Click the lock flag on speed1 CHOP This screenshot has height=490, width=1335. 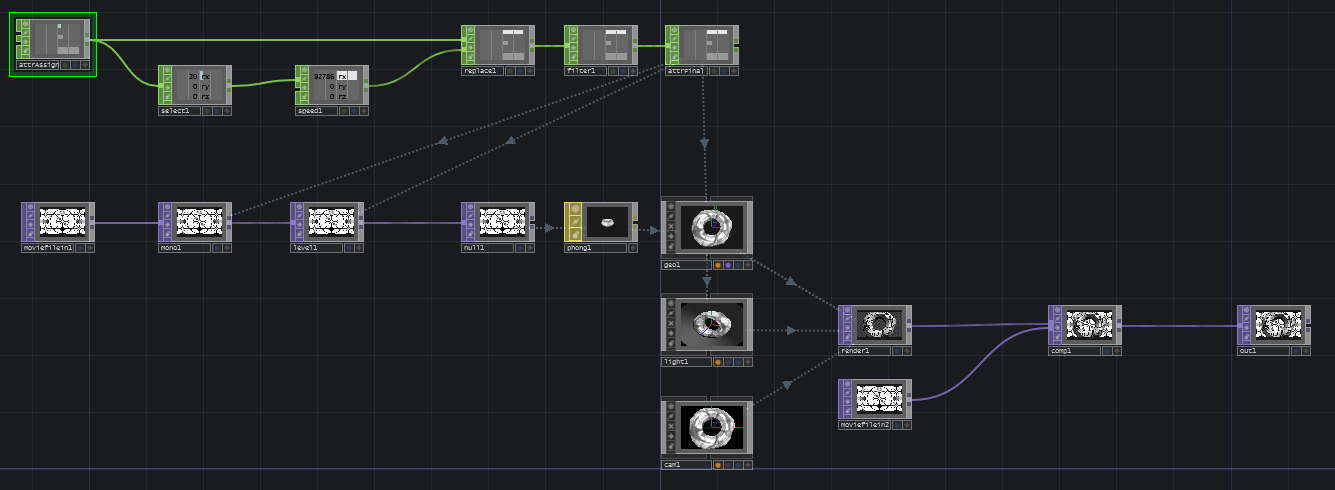(x=304, y=96)
